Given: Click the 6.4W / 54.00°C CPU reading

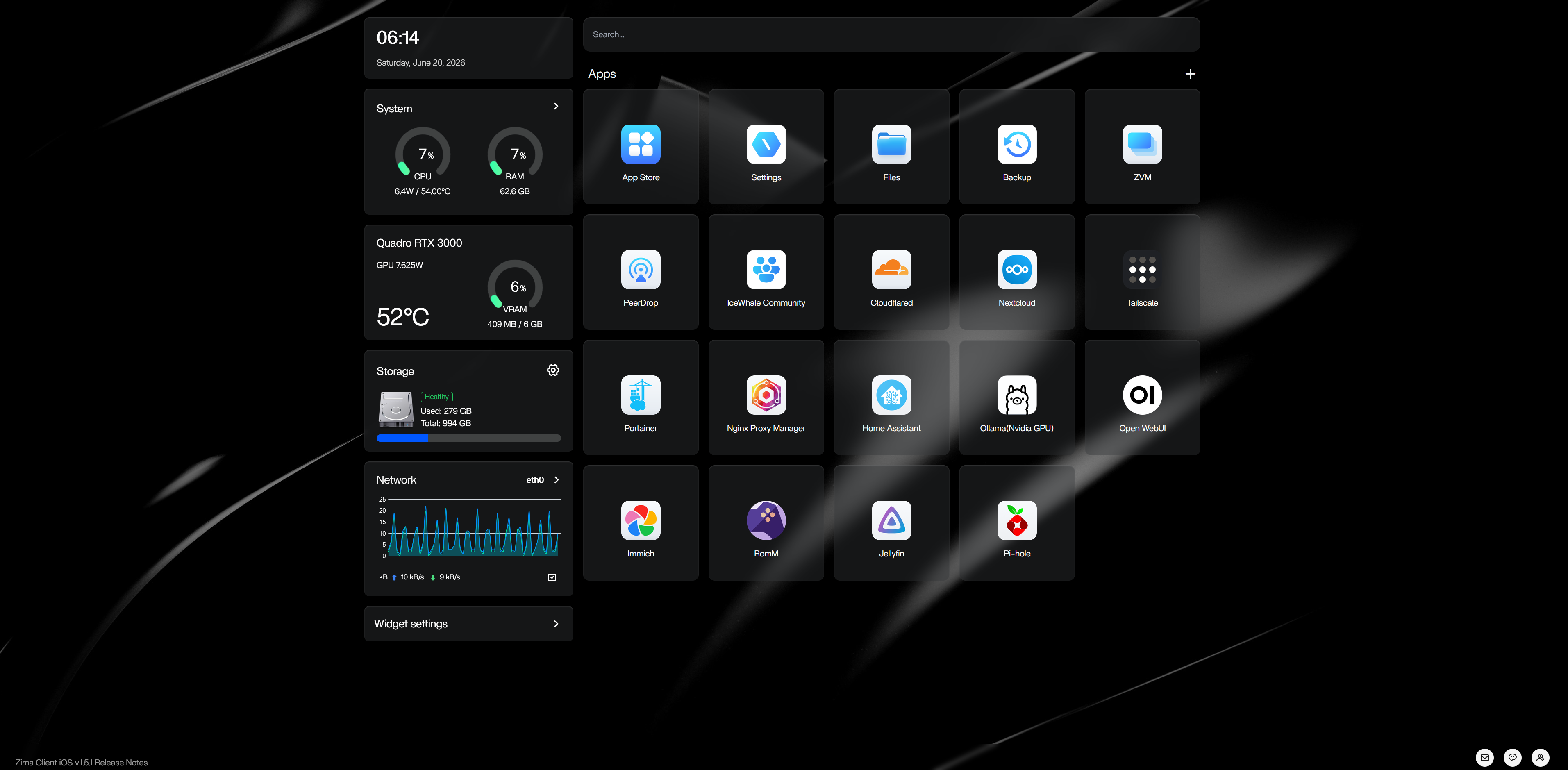Looking at the screenshot, I should [423, 191].
